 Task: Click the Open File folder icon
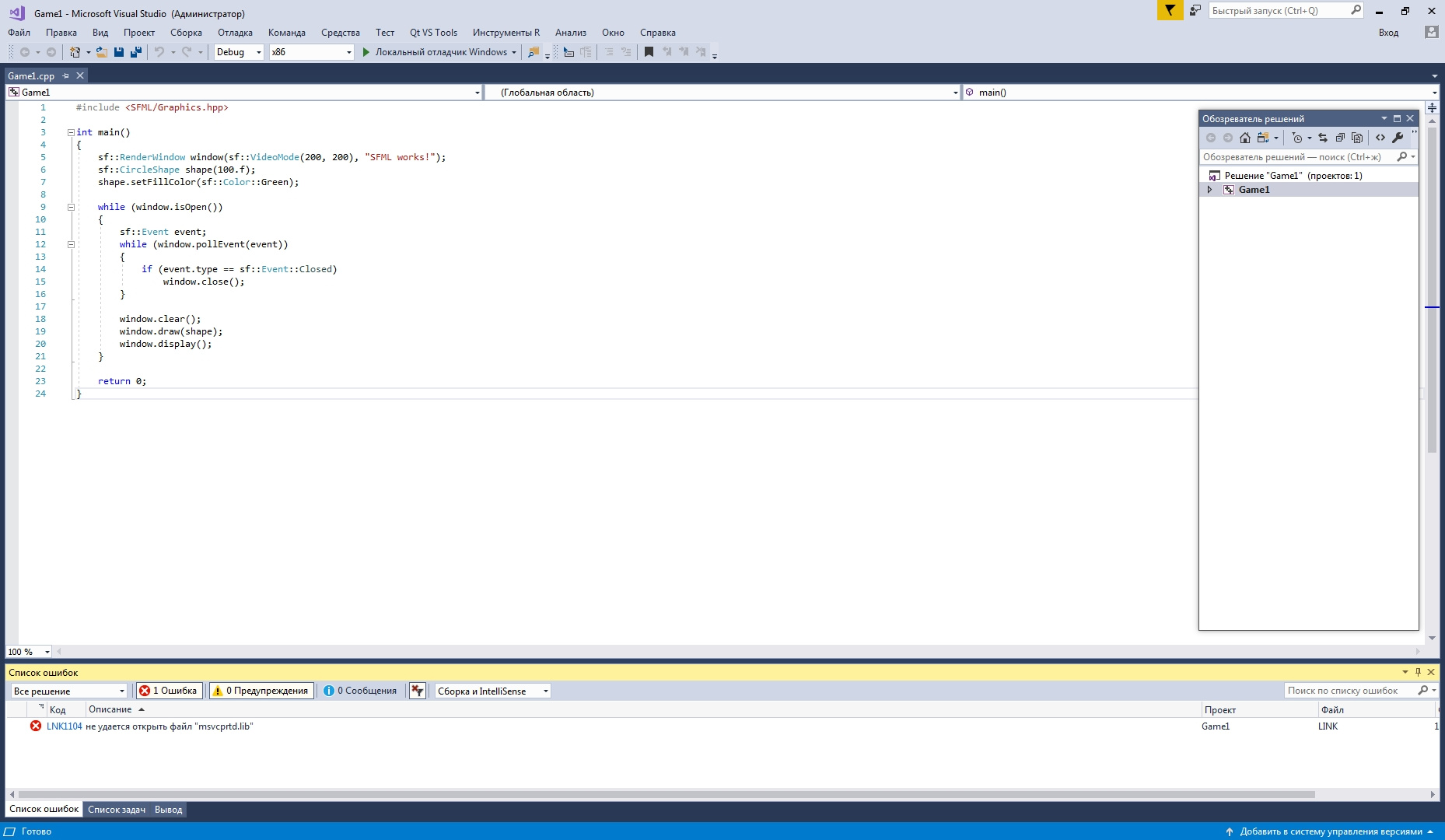coord(101,52)
